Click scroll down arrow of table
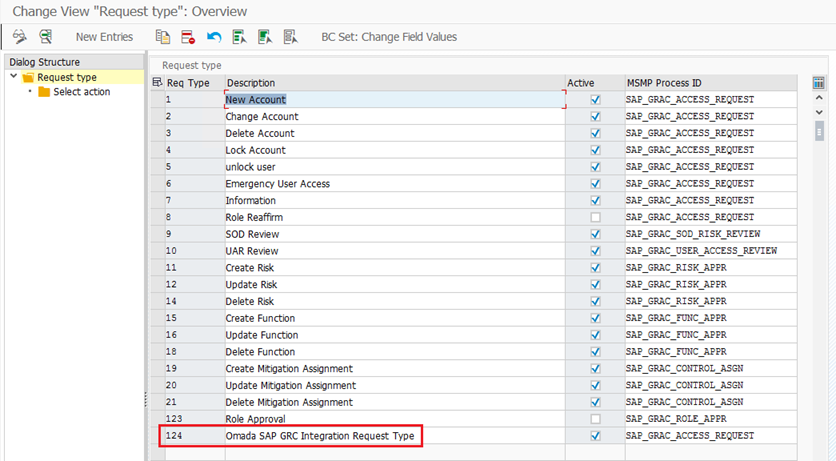 click(x=819, y=112)
